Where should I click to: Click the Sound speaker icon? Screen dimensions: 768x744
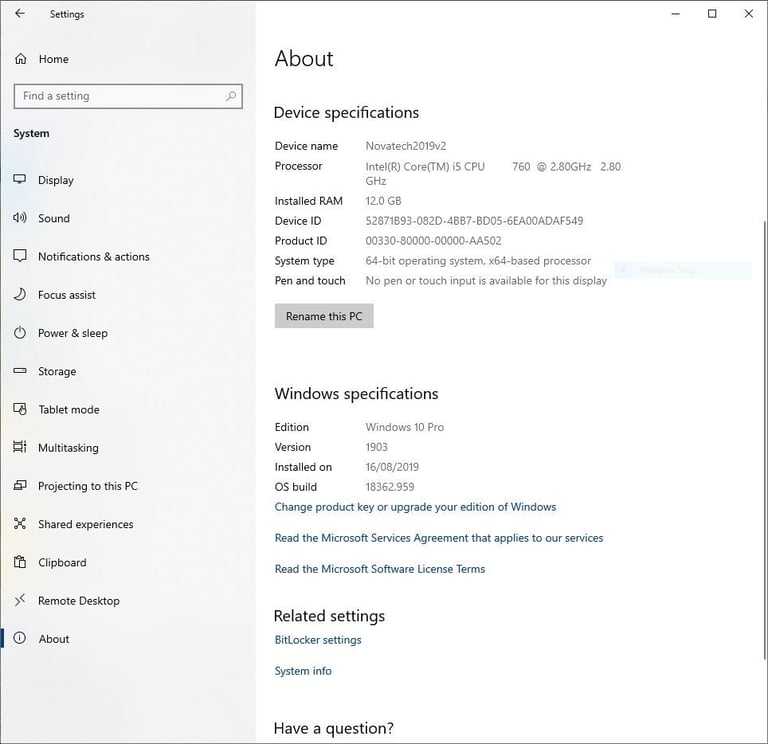point(20,218)
